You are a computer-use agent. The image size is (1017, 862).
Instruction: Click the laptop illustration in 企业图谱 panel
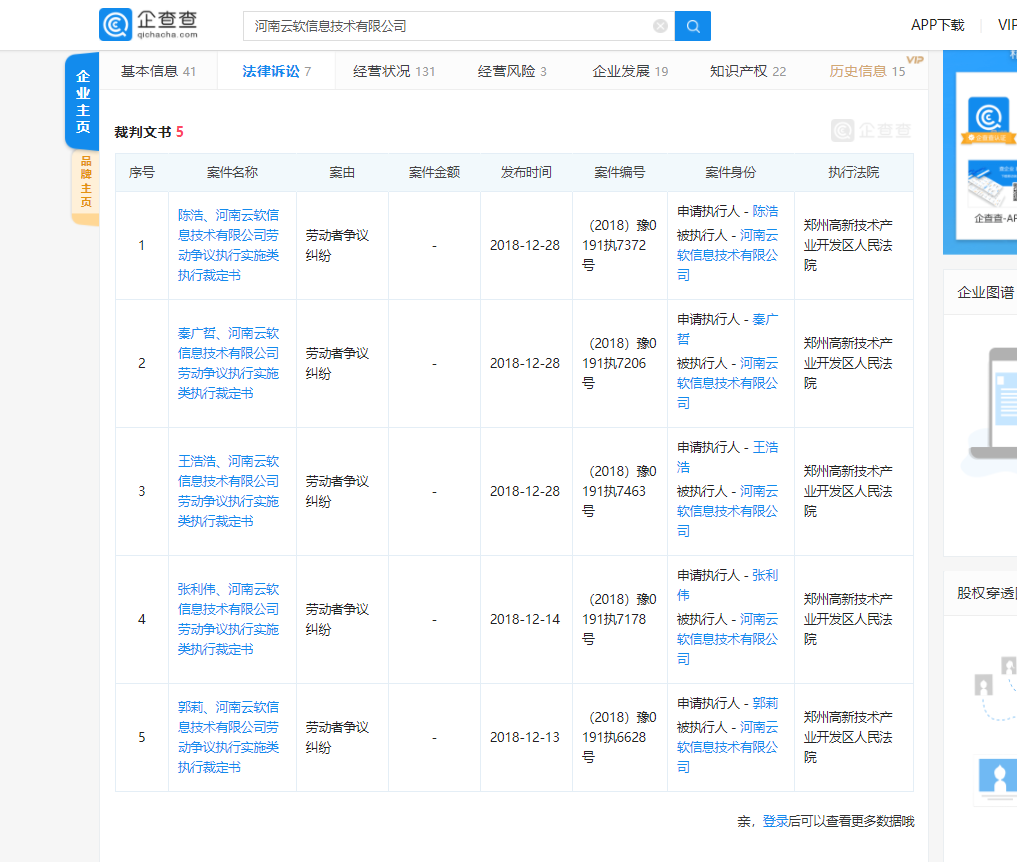(994, 405)
